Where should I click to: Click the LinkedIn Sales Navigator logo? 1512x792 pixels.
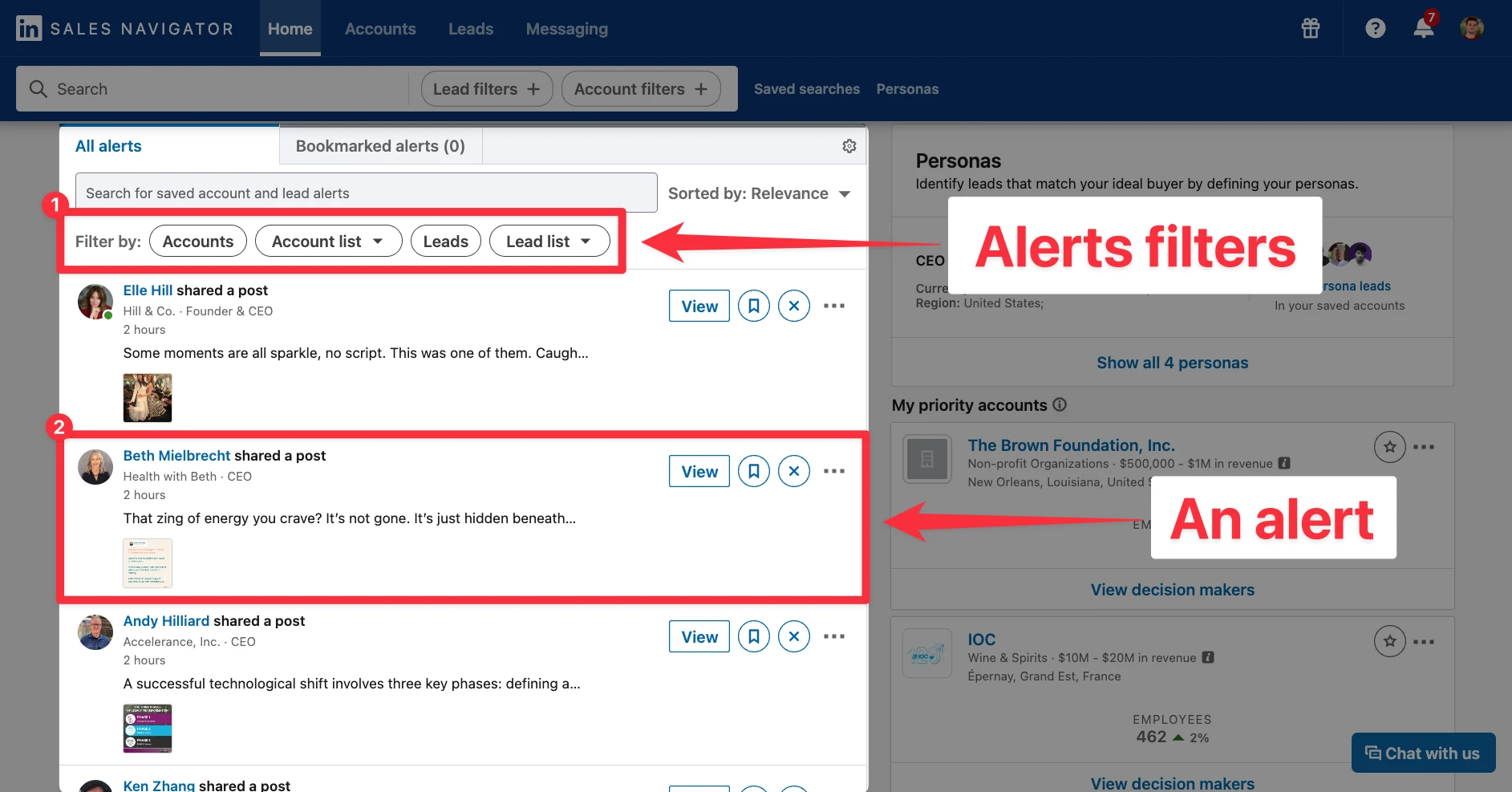coord(125,29)
